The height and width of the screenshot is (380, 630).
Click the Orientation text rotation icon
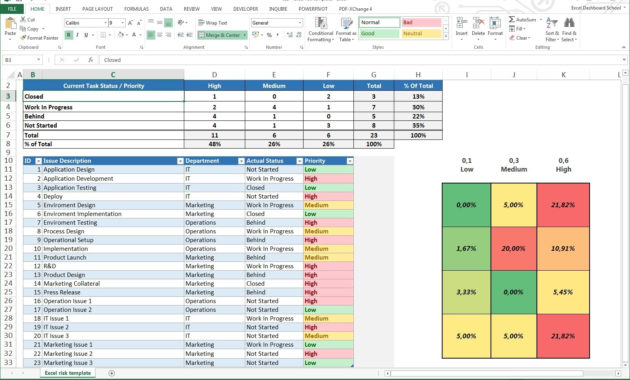pyautogui.click(x=181, y=23)
